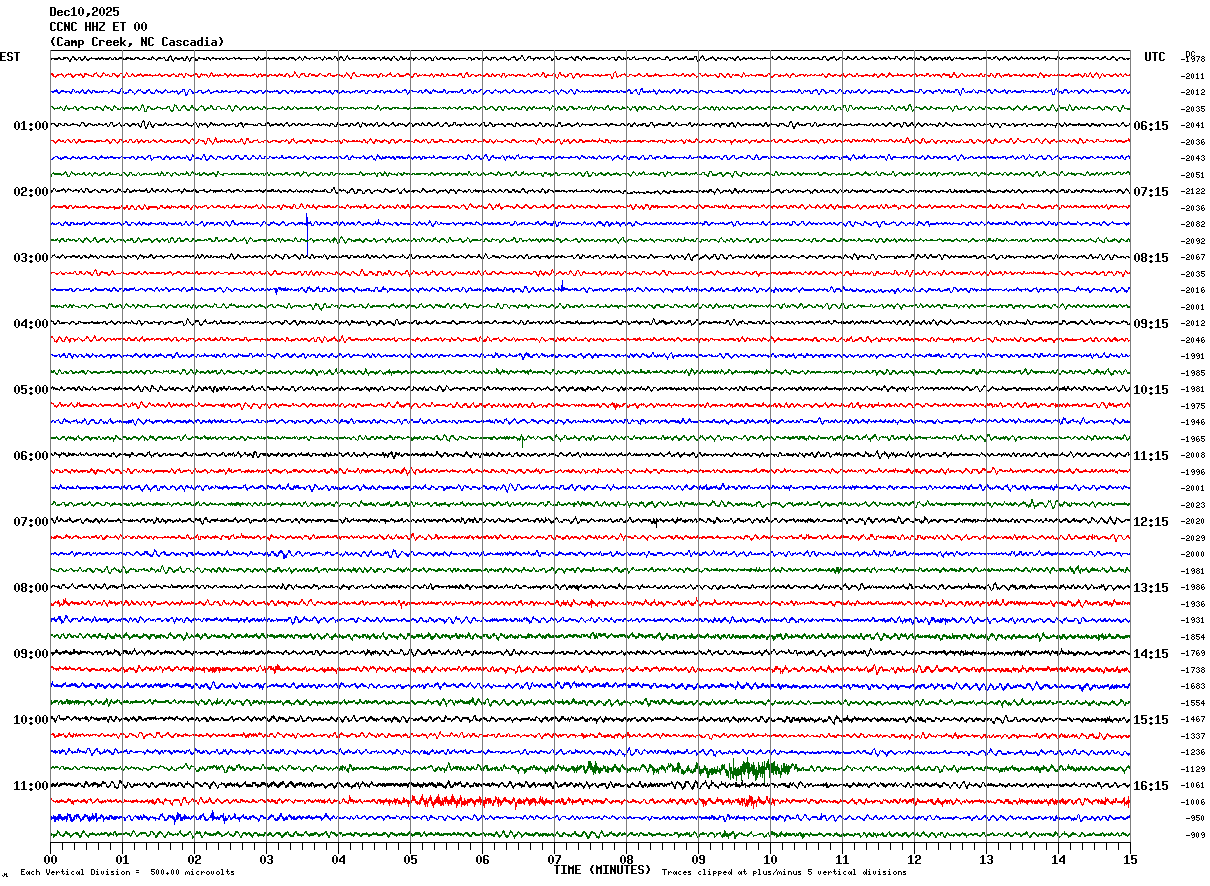
Task: Click minute tick label '00' on time axis
Action: tap(50, 859)
